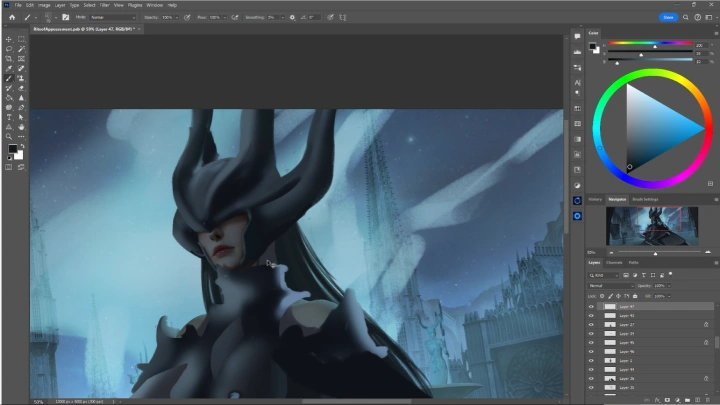
Task: Open layer blend mode Normal dropdown
Action: click(x=611, y=286)
